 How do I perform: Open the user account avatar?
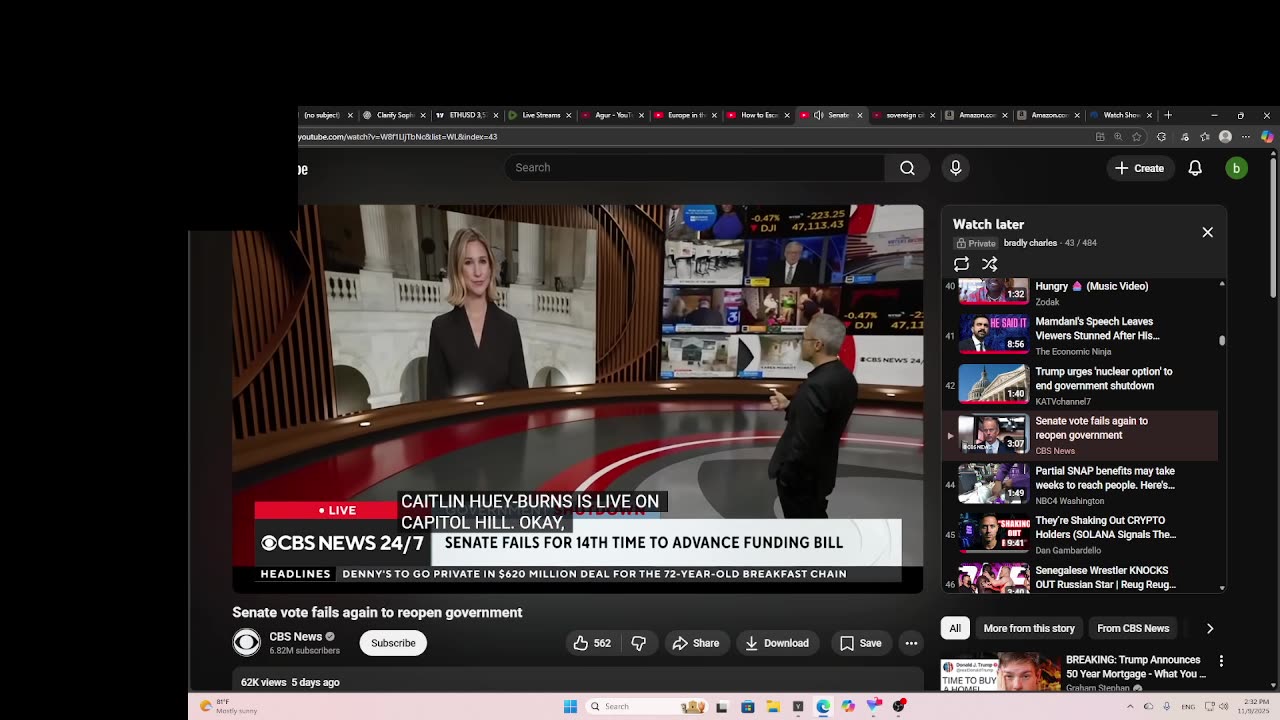pyautogui.click(x=1236, y=168)
